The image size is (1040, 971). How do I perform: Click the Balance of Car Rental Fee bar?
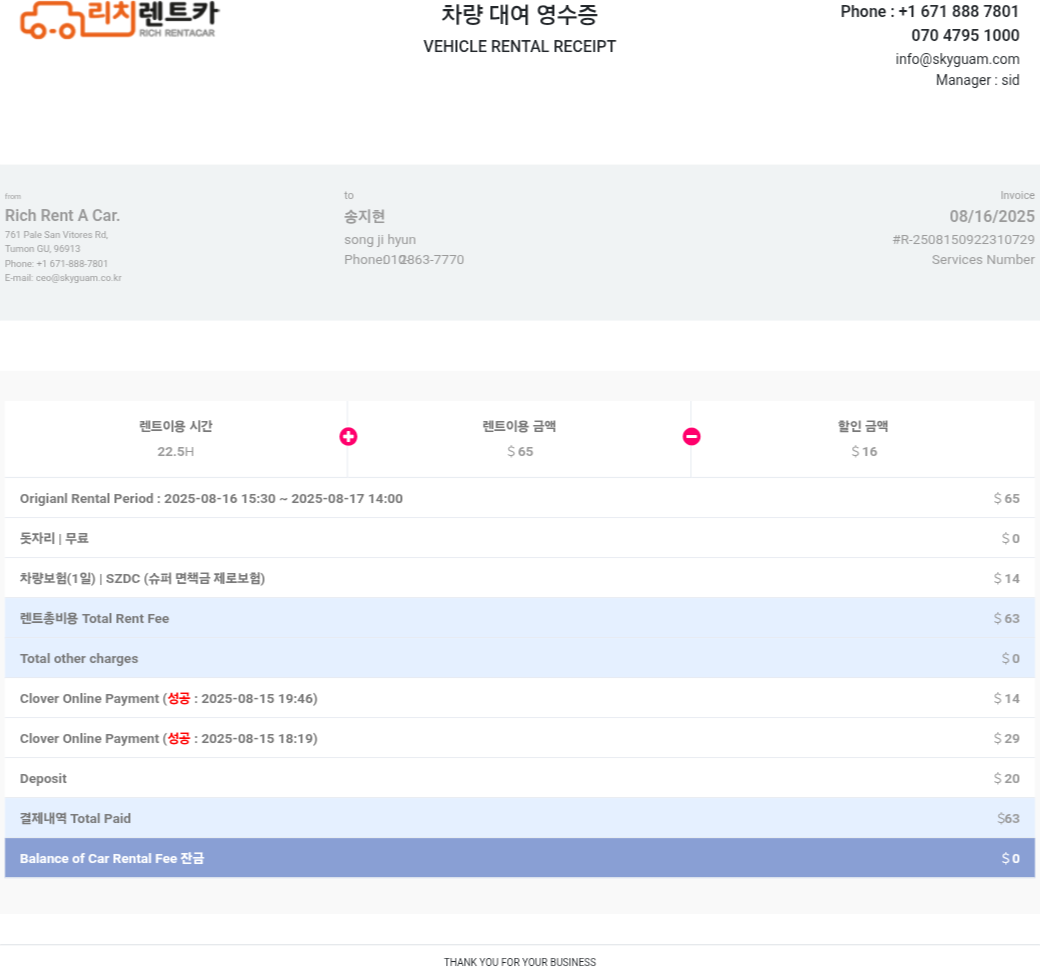(519, 858)
